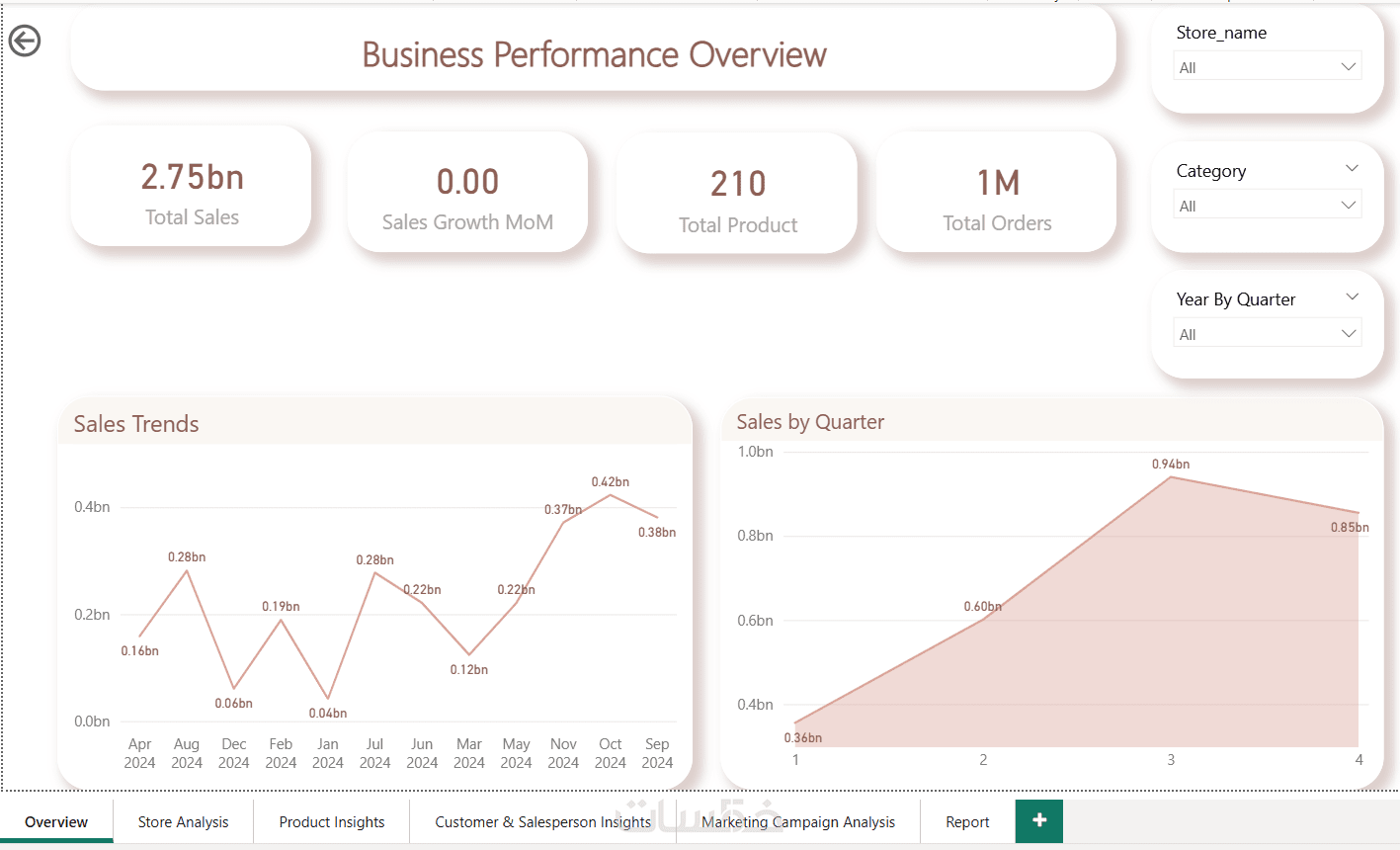The height and width of the screenshot is (850, 1400).
Task: Open the Store_name dropdown
Action: point(1268,67)
